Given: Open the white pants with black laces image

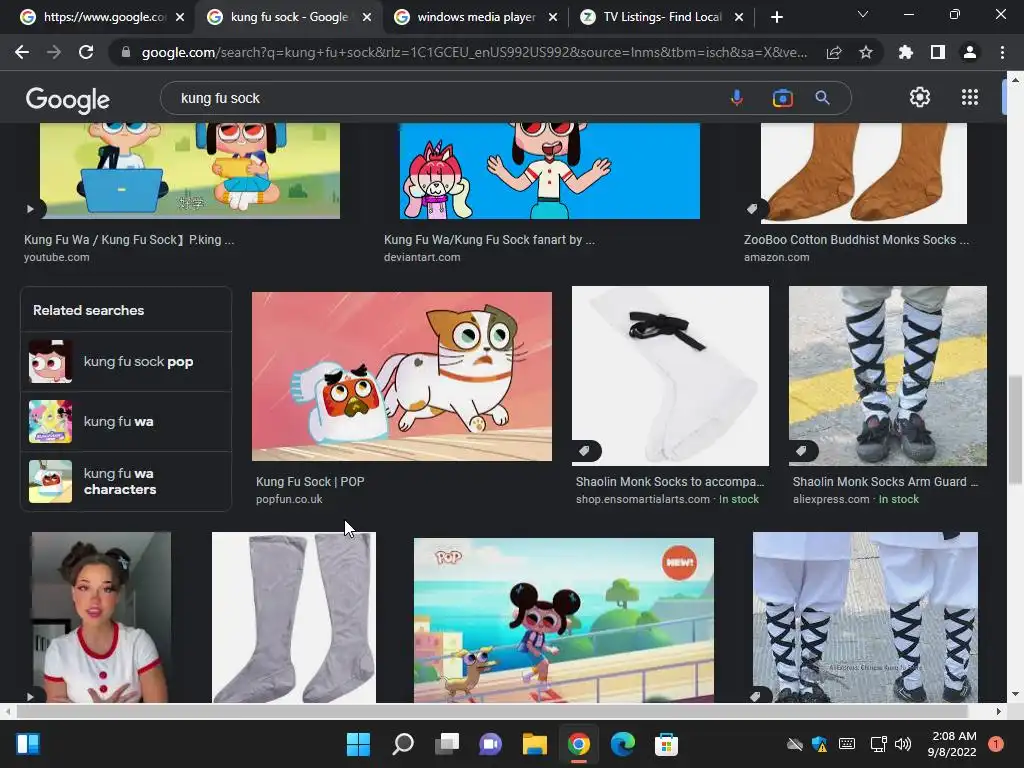Looking at the screenshot, I should click(865, 617).
